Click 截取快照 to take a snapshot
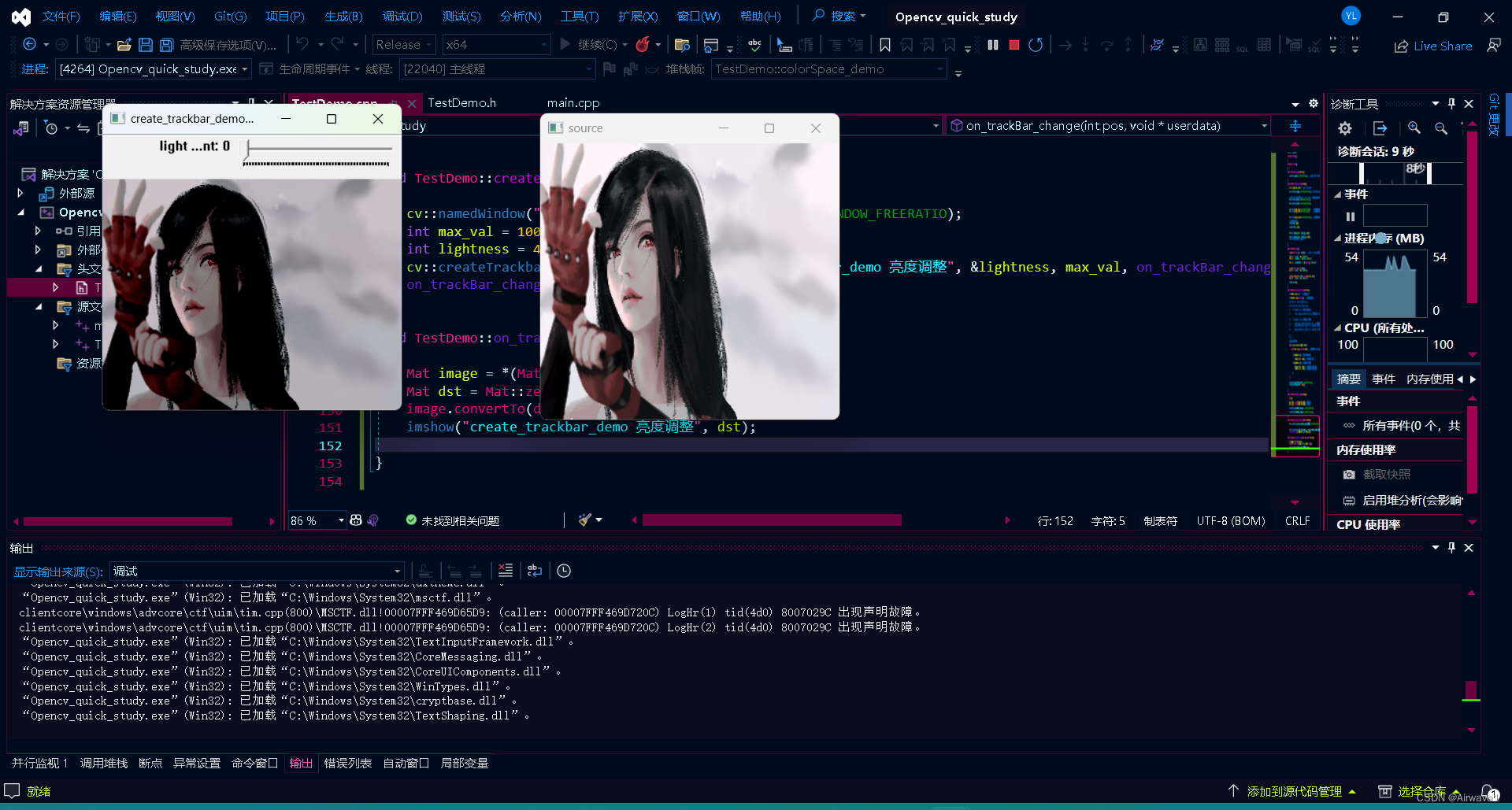 (x=1386, y=475)
